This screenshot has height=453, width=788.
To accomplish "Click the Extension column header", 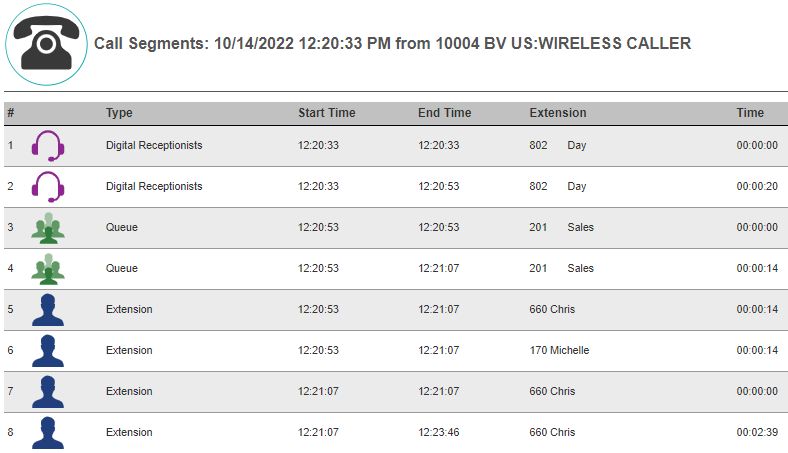I will pyautogui.click(x=558, y=113).
